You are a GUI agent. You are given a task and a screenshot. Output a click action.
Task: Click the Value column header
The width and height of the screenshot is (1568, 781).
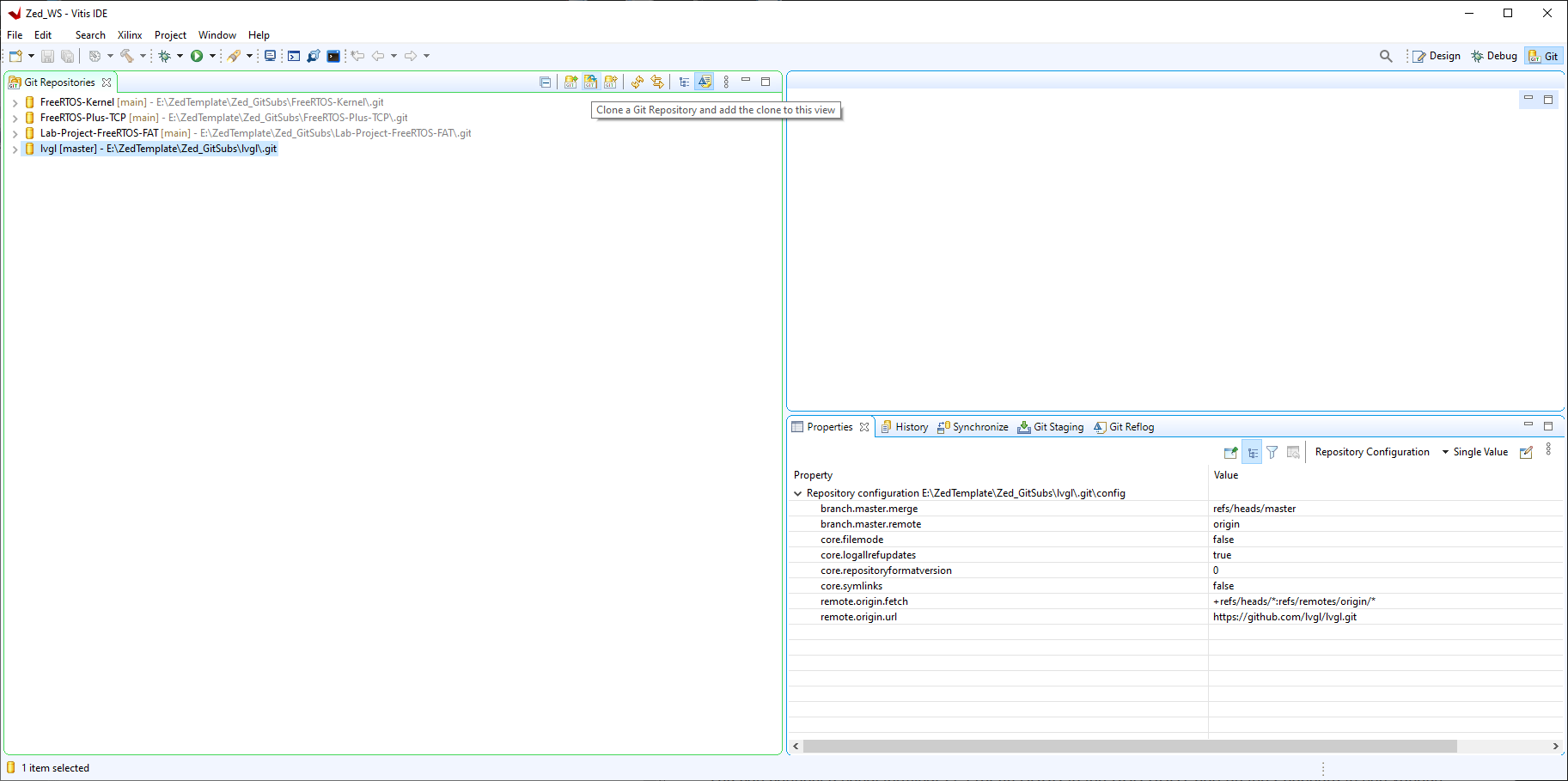coord(1385,475)
